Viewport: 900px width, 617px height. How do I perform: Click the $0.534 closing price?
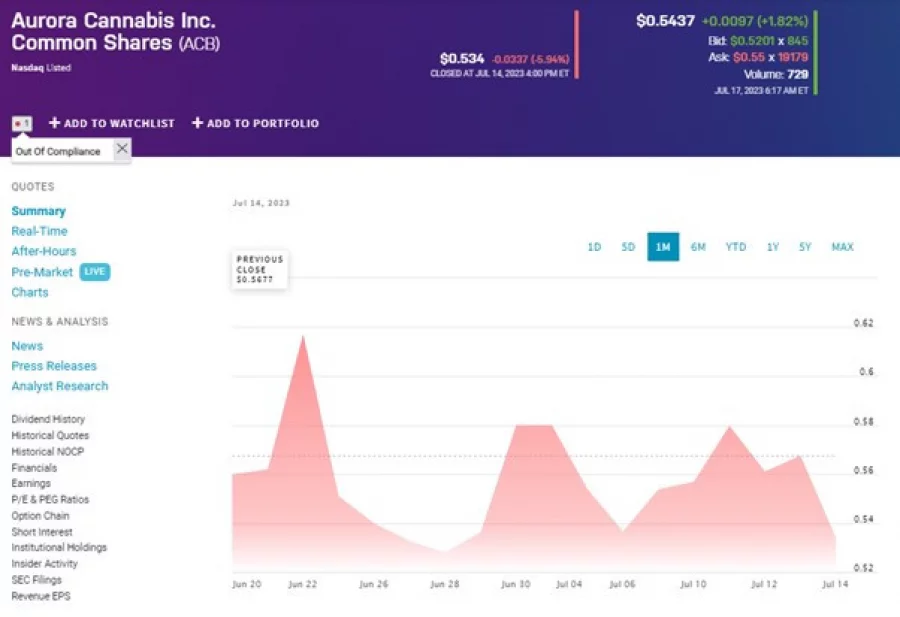coord(462,59)
